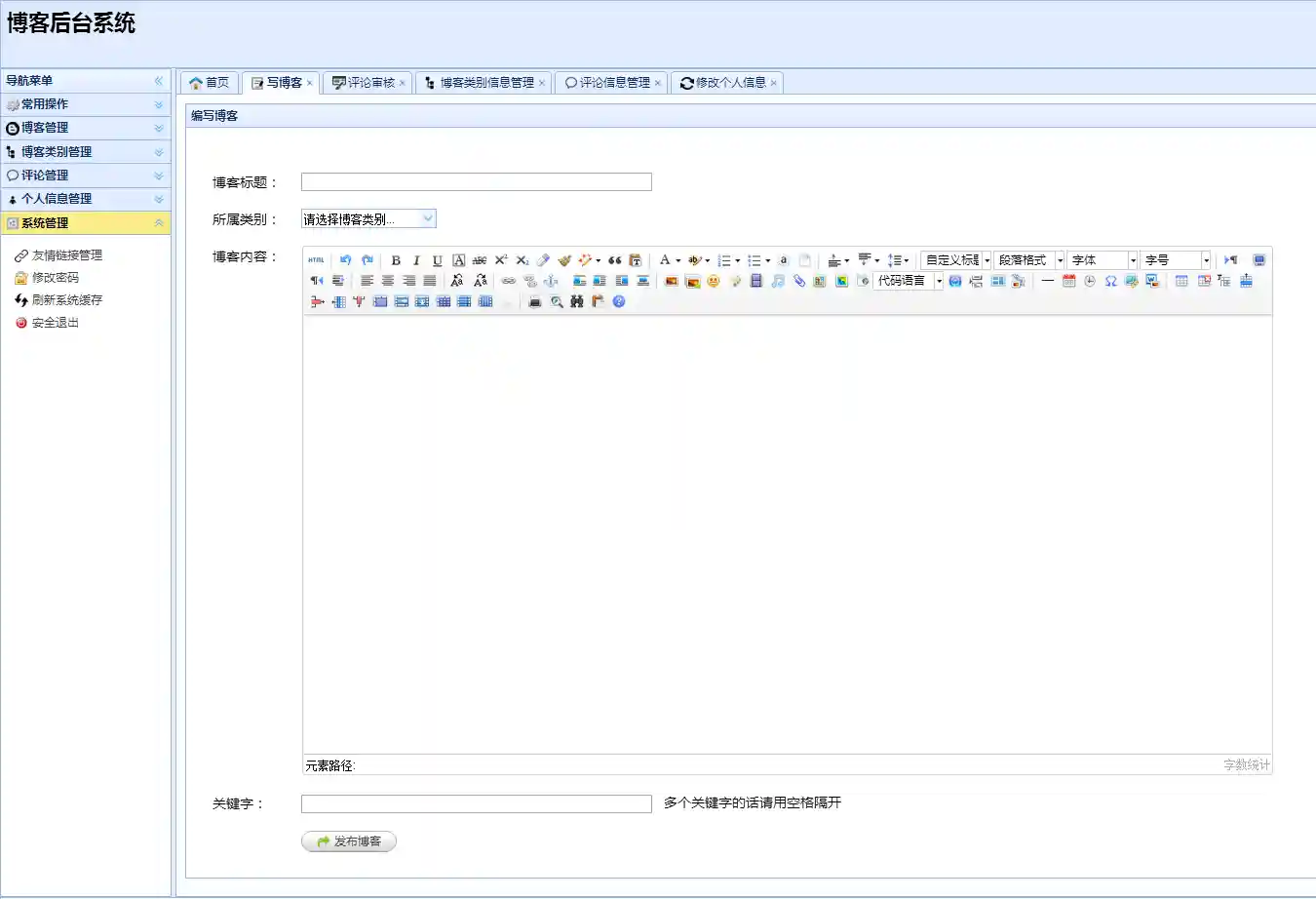
Task: Click the 博客标题 title input field
Action: point(476,181)
